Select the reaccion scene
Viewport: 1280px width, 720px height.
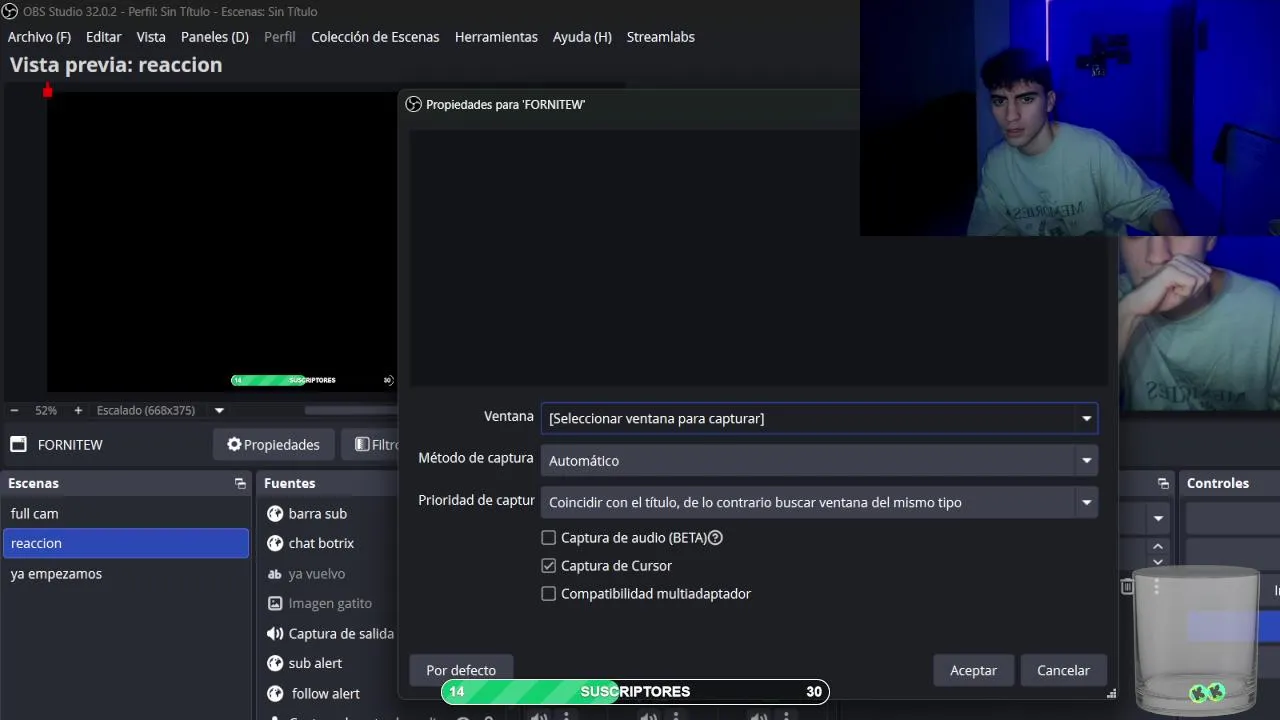[x=126, y=543]
